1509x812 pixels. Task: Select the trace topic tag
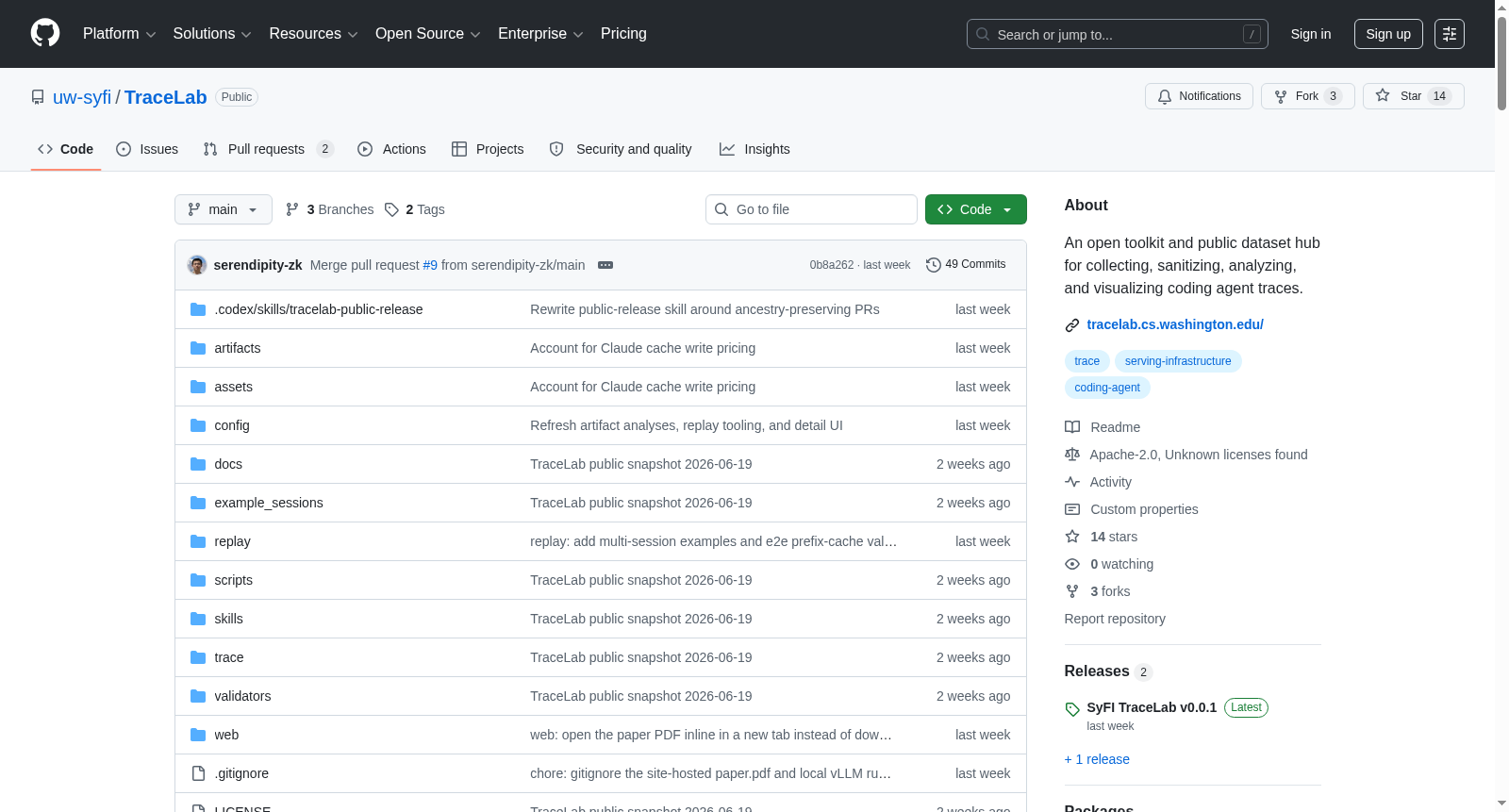point(1086,361)
